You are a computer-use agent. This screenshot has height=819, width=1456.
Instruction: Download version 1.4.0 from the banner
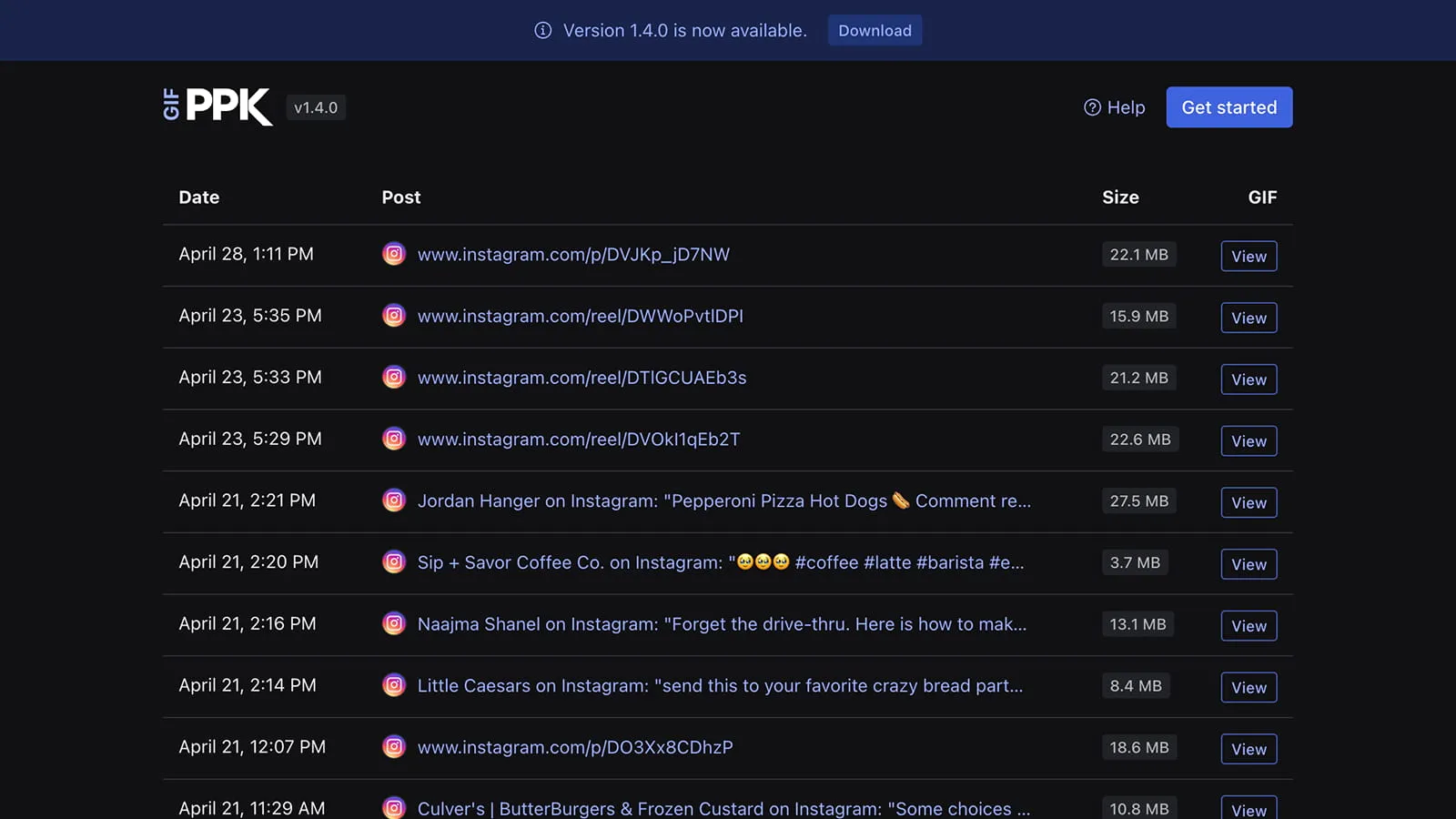875,30
